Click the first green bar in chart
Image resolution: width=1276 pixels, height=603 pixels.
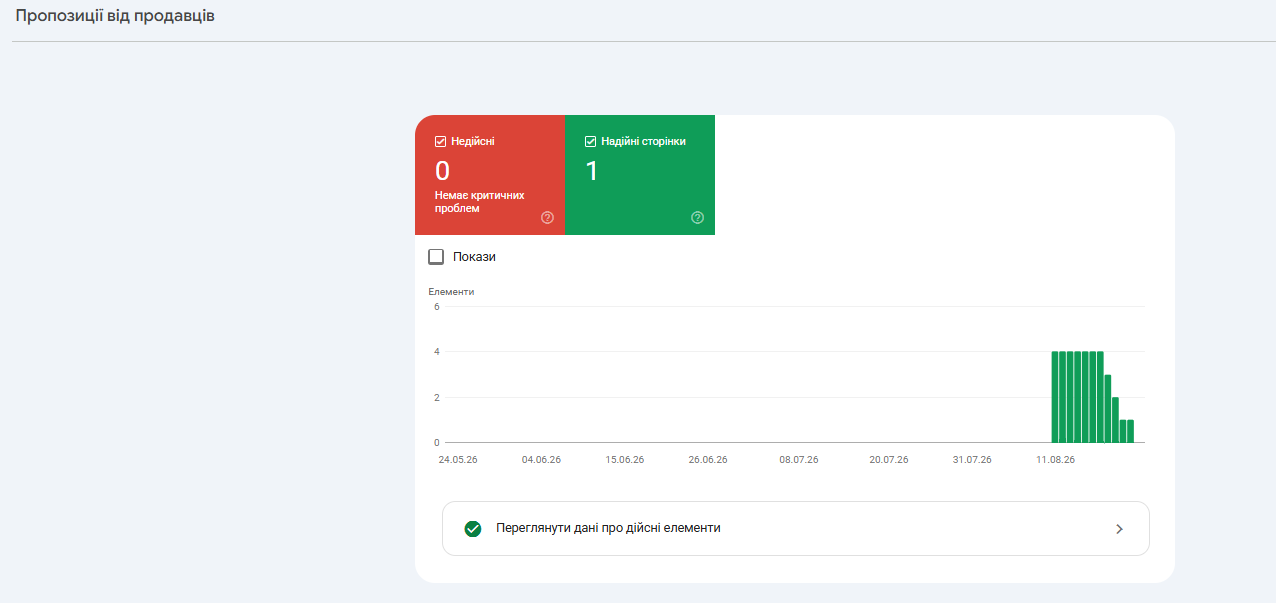(x=1055, y=397)
